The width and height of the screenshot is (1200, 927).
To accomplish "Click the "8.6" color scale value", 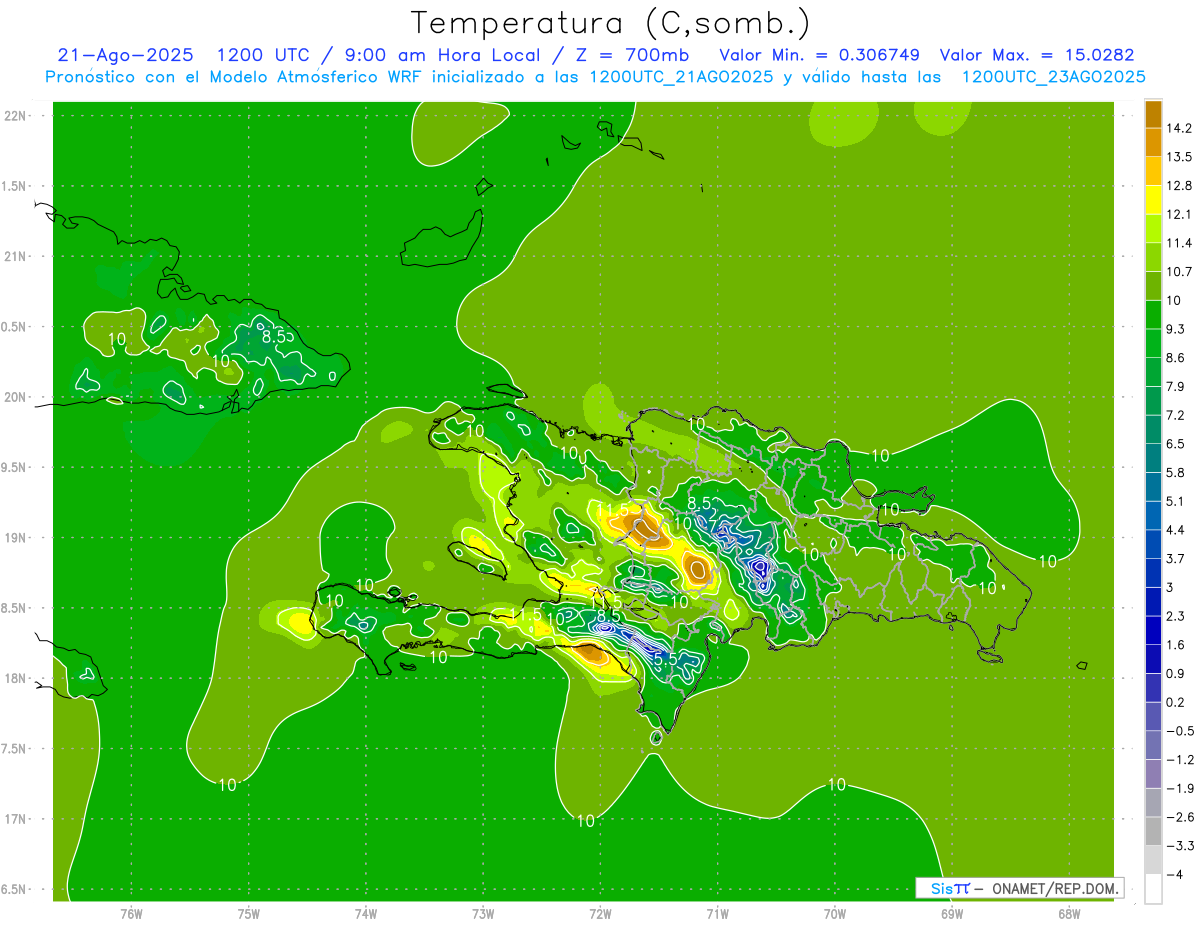I will (1176, 358).
